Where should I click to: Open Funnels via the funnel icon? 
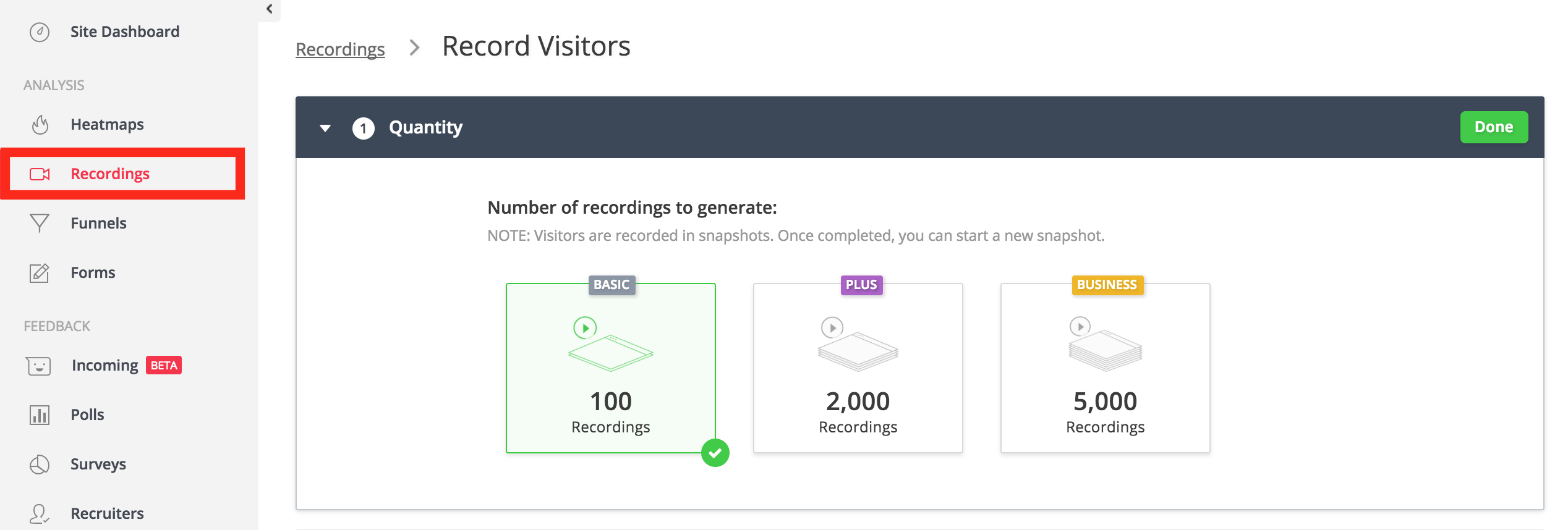tap(38, 223)
